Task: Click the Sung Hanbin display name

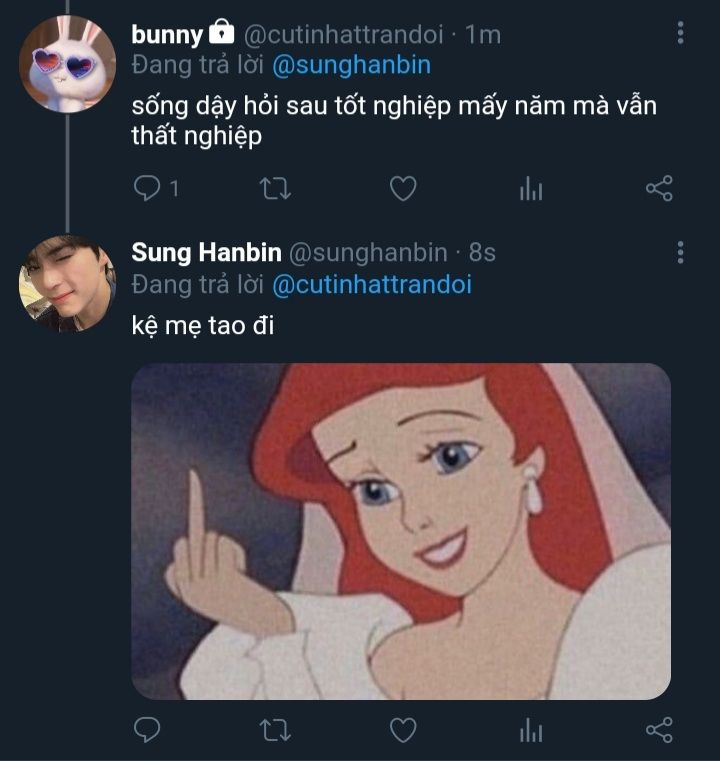Action: click(206, 252)
